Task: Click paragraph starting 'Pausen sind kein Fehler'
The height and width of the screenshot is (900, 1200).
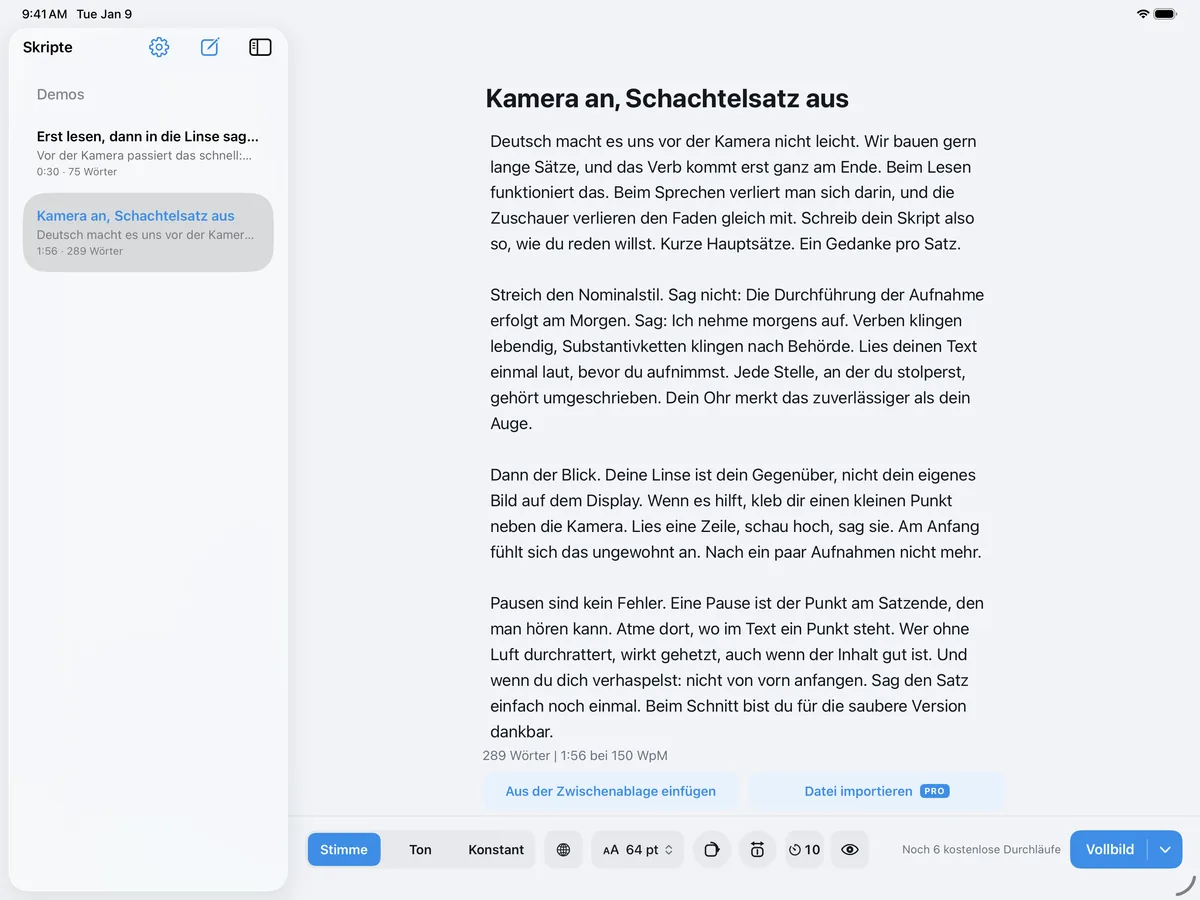Action: pyautogui.click(x=738, y=667)
